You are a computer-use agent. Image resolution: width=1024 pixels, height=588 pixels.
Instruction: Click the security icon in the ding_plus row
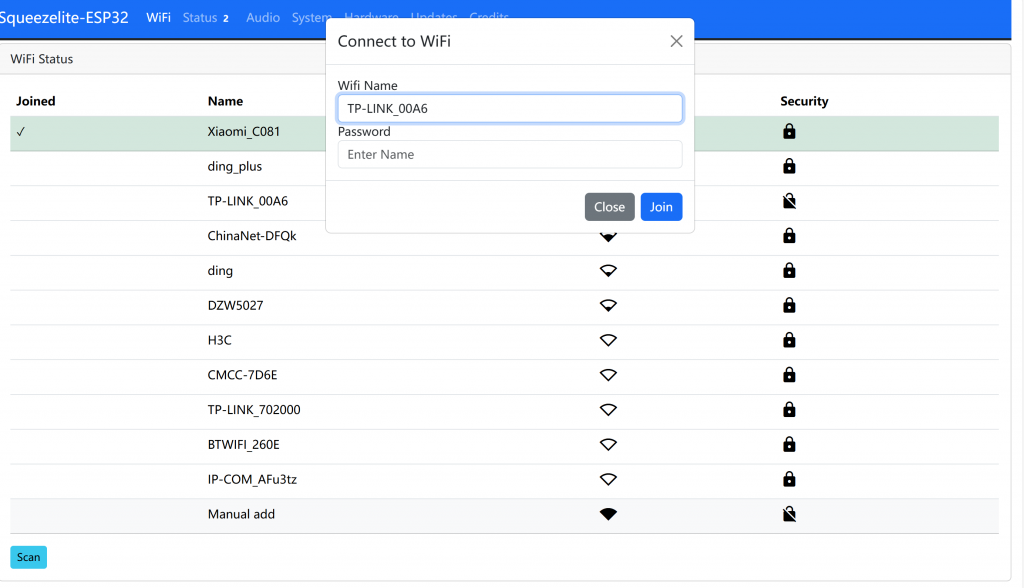point(789,166)
